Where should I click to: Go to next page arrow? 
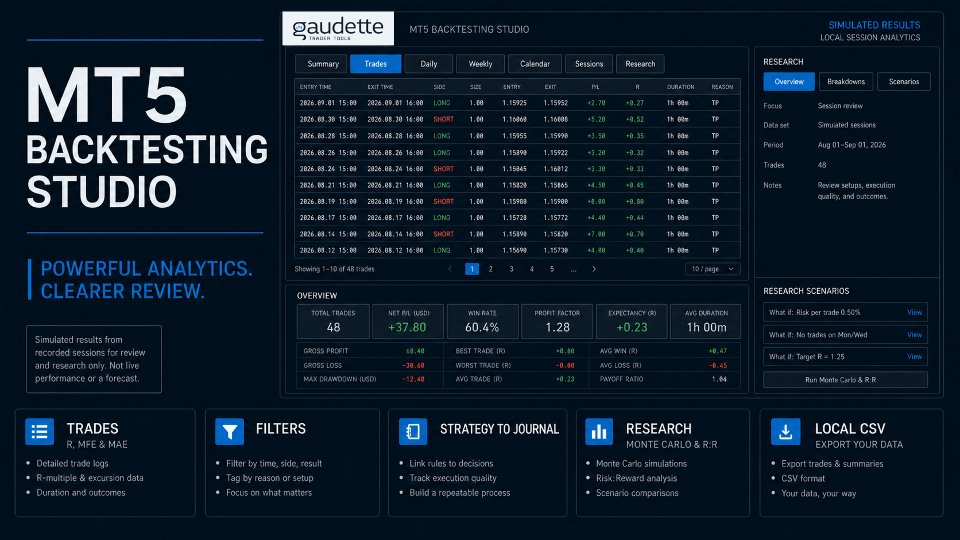point(593,269)
